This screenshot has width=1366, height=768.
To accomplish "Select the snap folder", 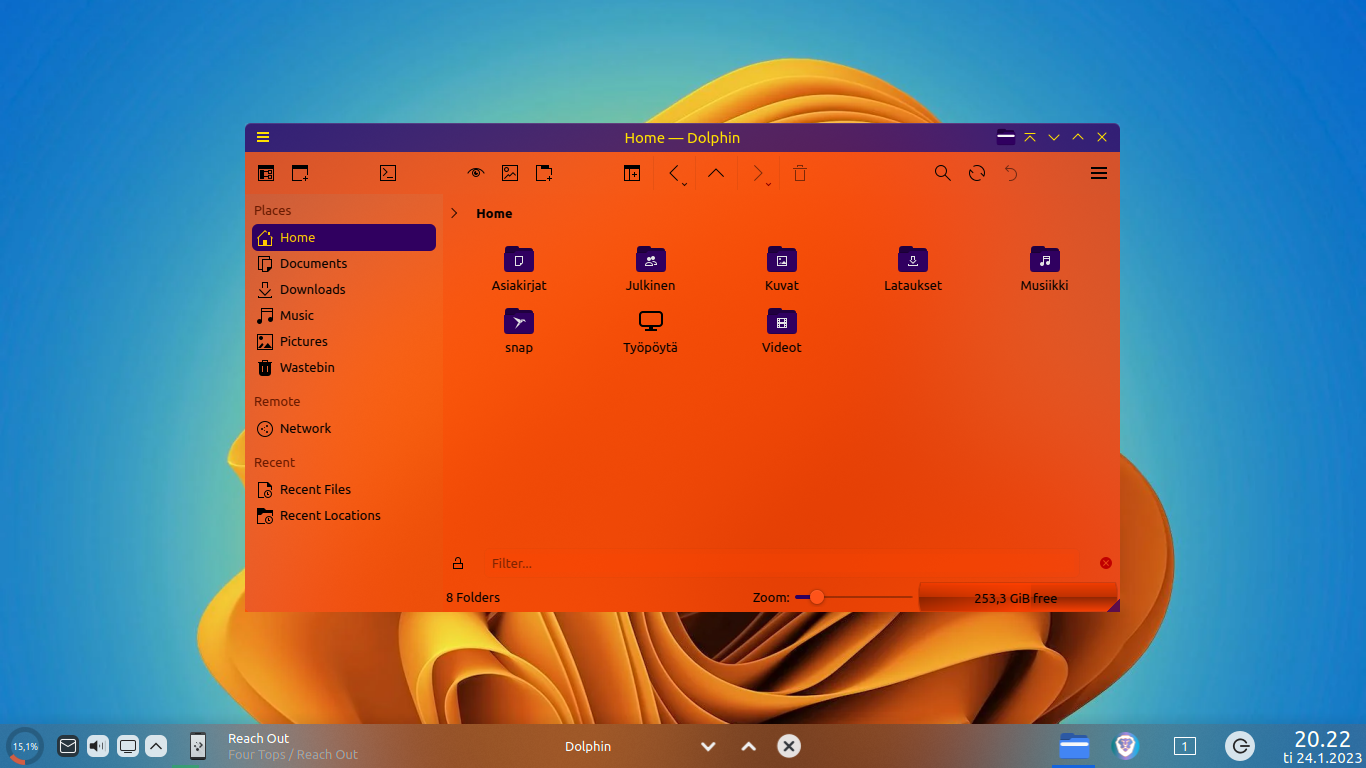I will tap(519, 331).
